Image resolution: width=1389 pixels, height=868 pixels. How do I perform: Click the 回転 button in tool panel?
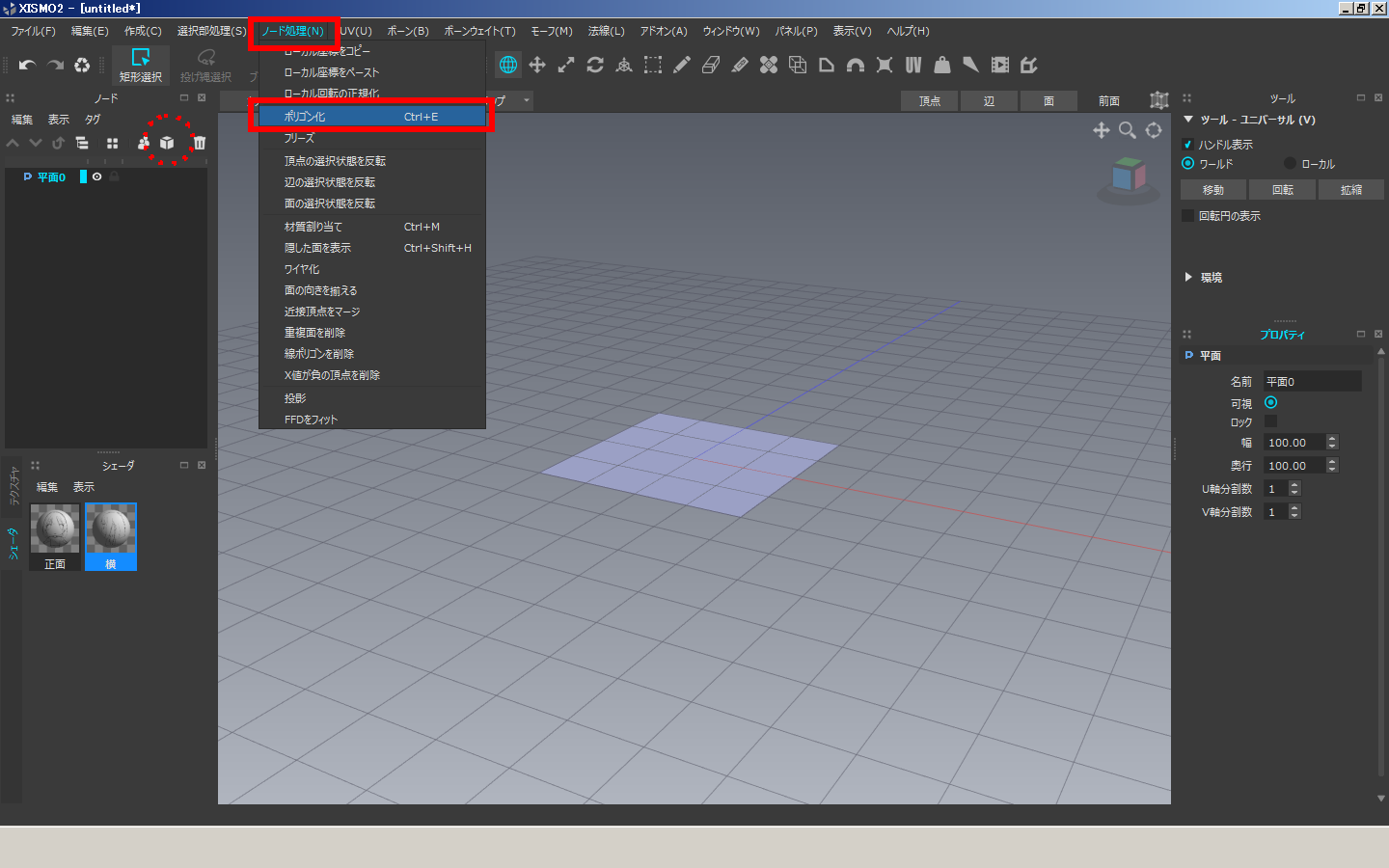click(x=1283, y=190)
